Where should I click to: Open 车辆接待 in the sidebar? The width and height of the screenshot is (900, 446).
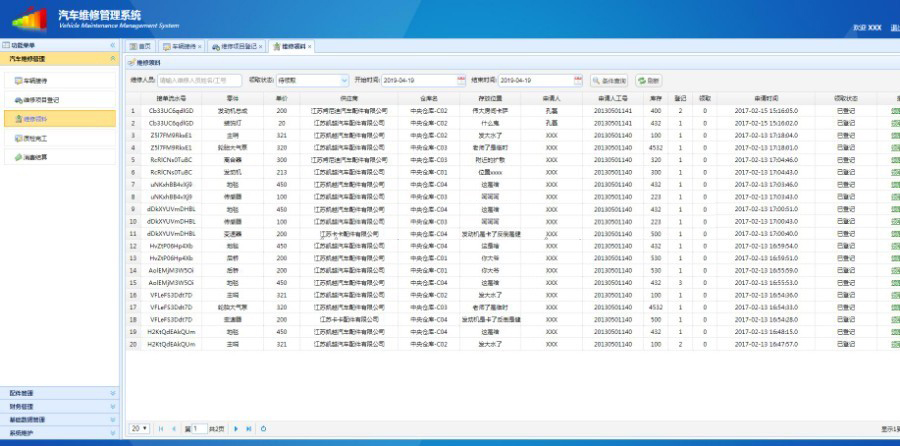coord(36,80)
